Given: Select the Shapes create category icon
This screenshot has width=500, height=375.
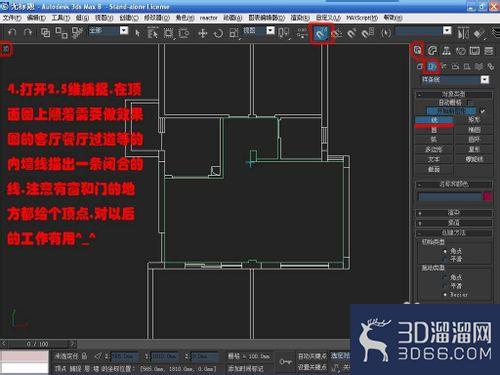Looking at the screenshot, I should coord(432,67).
